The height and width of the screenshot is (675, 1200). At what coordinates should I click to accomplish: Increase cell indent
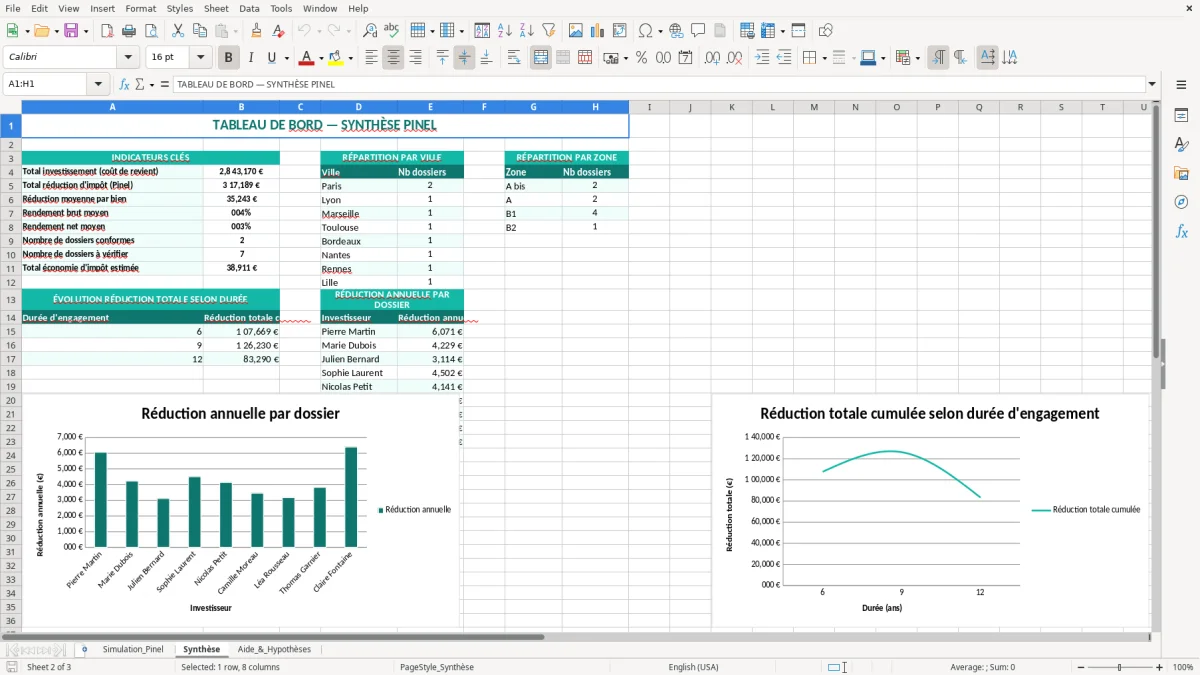point(762,58)
